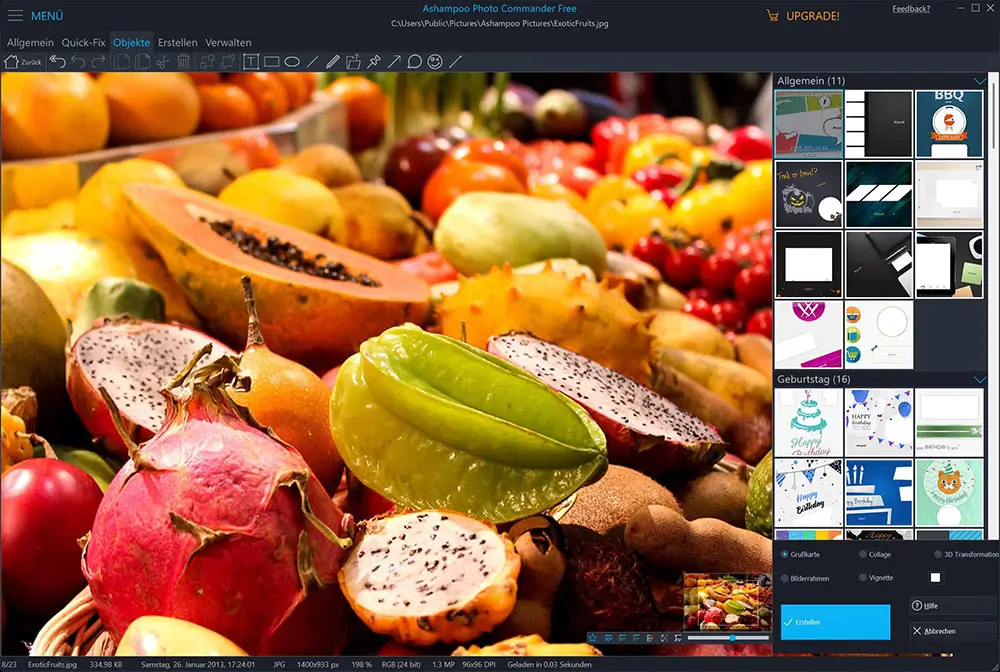Viewport: 1000px width, 672px height.
Task: Collapse the Allgemein template section
Action: 980,81
